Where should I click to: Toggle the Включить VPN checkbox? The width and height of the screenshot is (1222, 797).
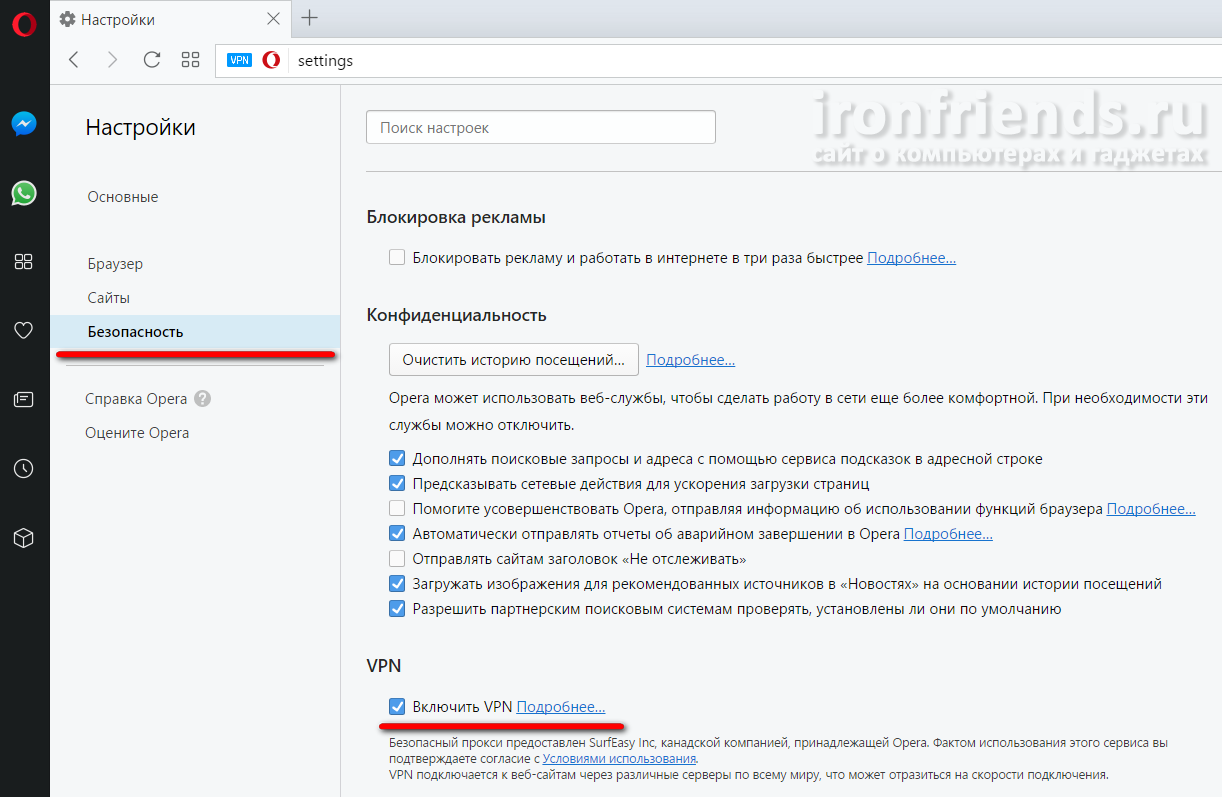click(x=397, y=707)
